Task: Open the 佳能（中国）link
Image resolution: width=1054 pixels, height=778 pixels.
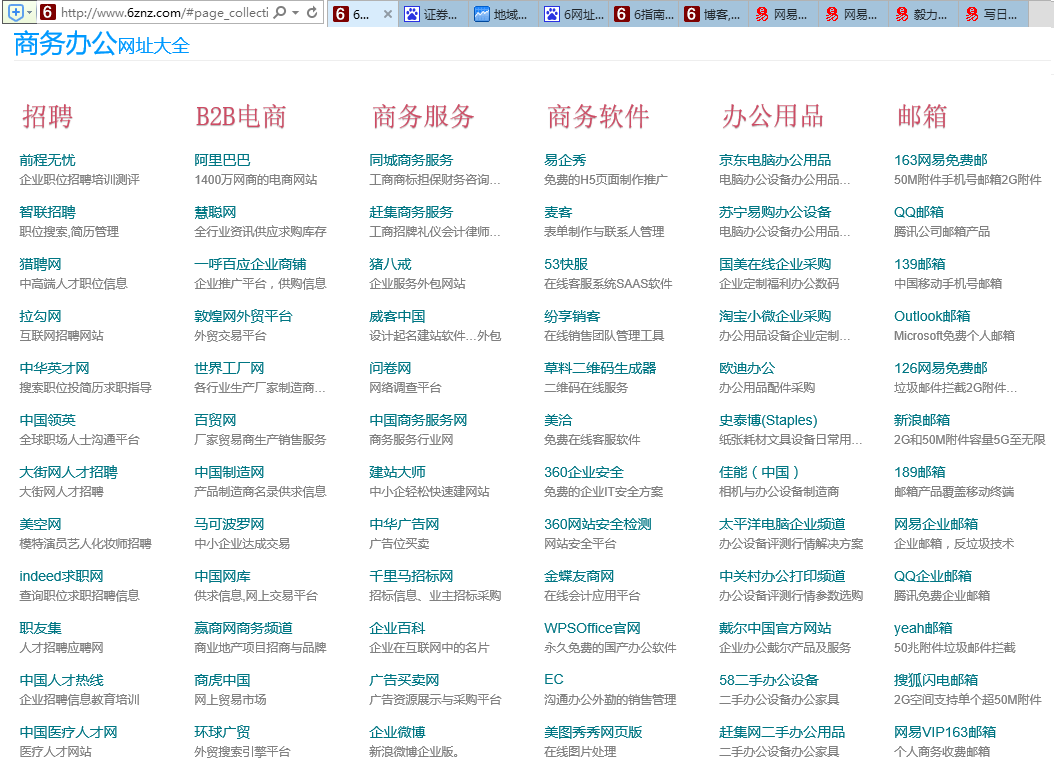Action: (x=759, y=472)
